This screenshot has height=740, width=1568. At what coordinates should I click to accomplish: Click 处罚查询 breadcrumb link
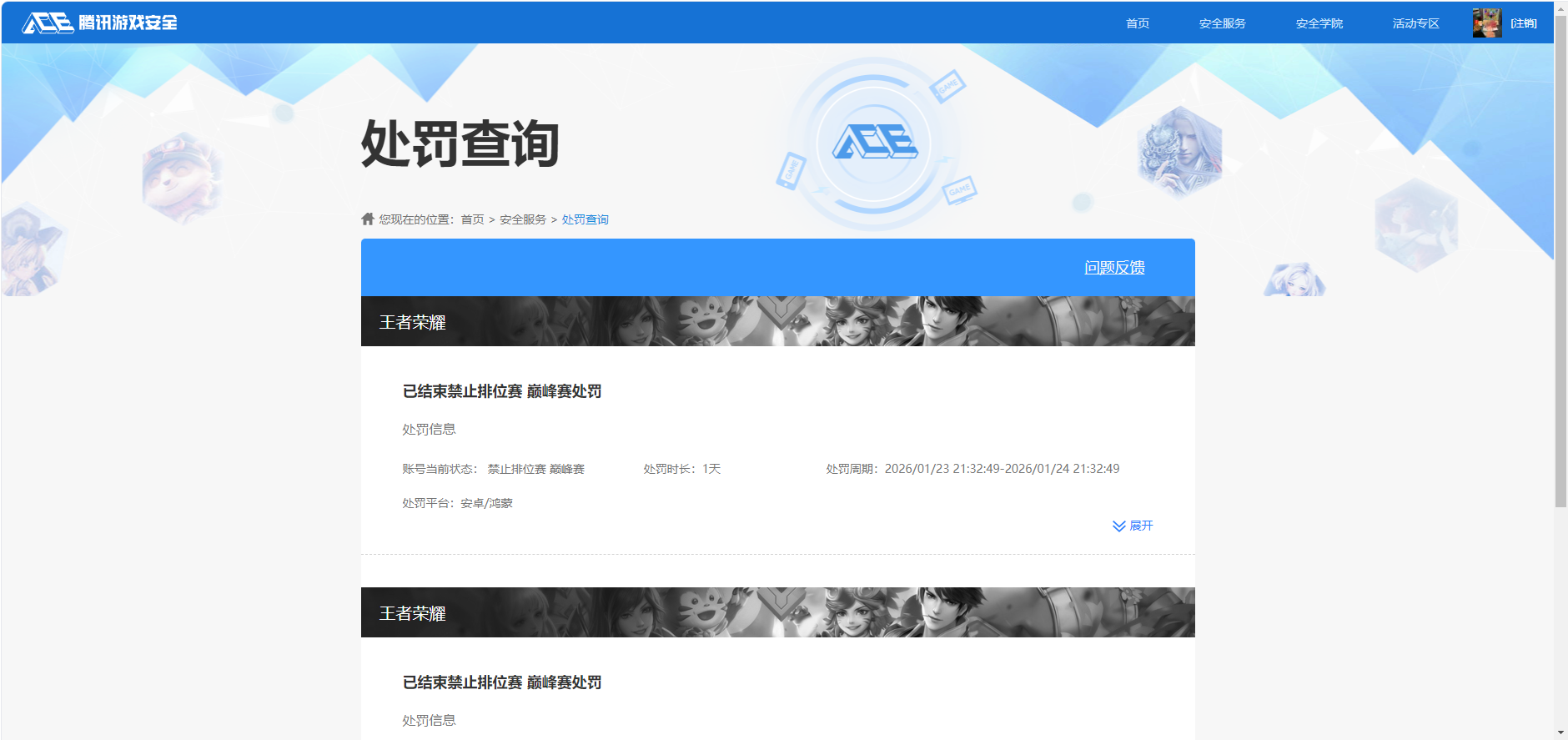point(585,219)
